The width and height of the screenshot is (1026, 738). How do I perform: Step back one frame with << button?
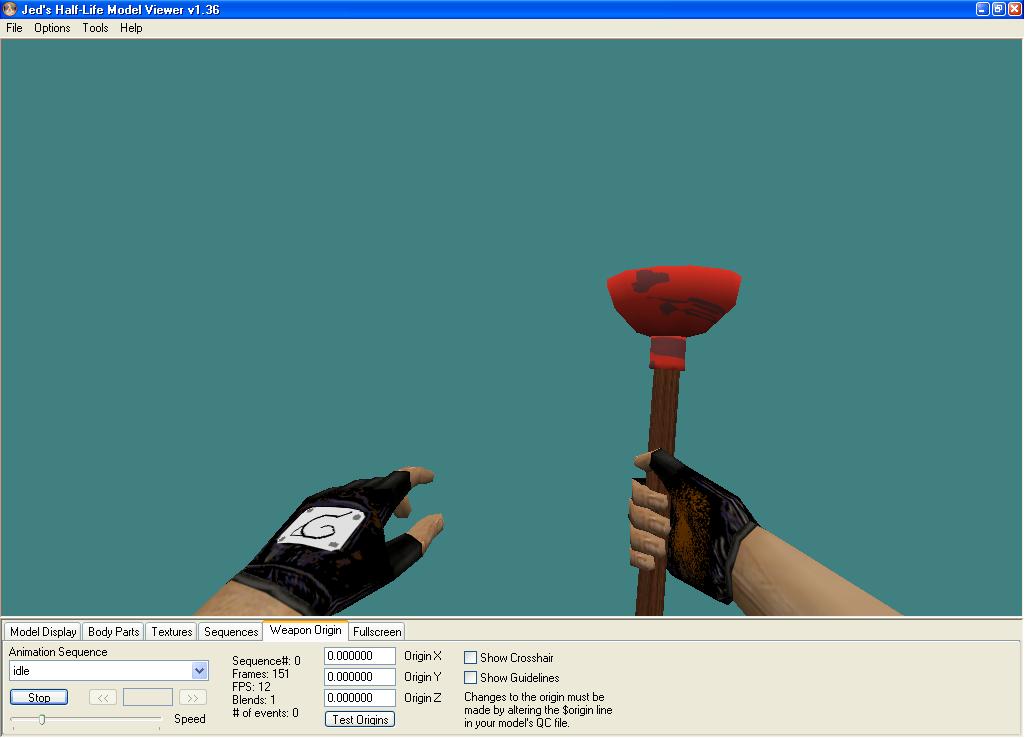coord(103,697)
